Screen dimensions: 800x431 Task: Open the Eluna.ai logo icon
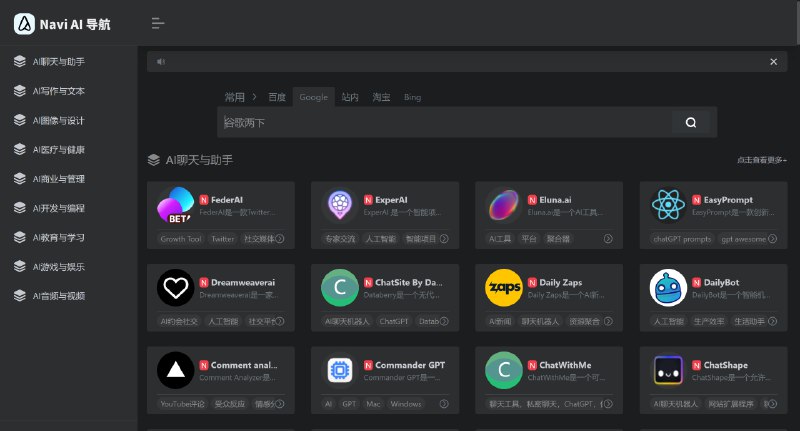tap(504, 205)
